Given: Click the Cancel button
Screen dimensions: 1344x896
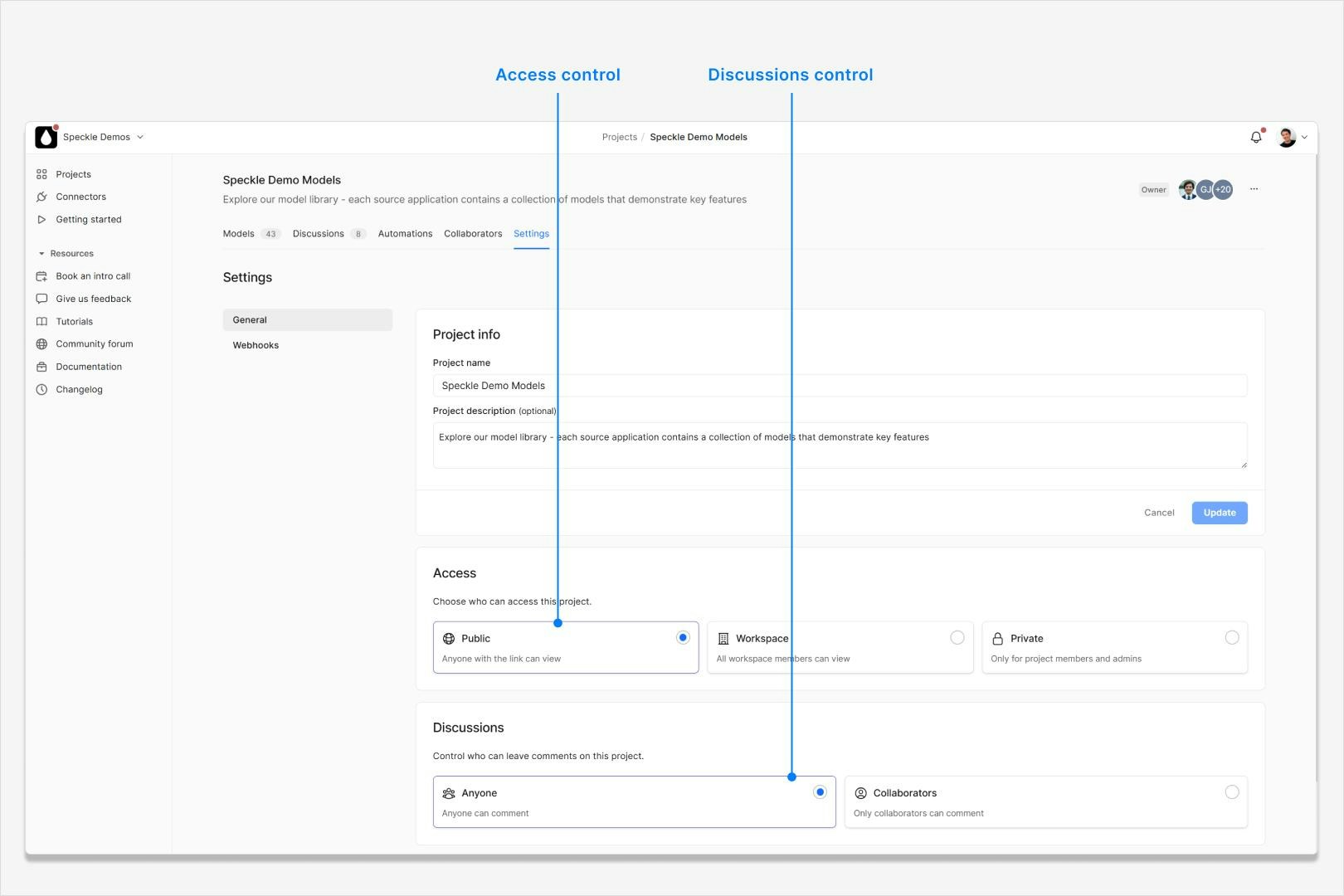Looking at the screenshot, I should pyautogui.click(x=1159, y=513).
